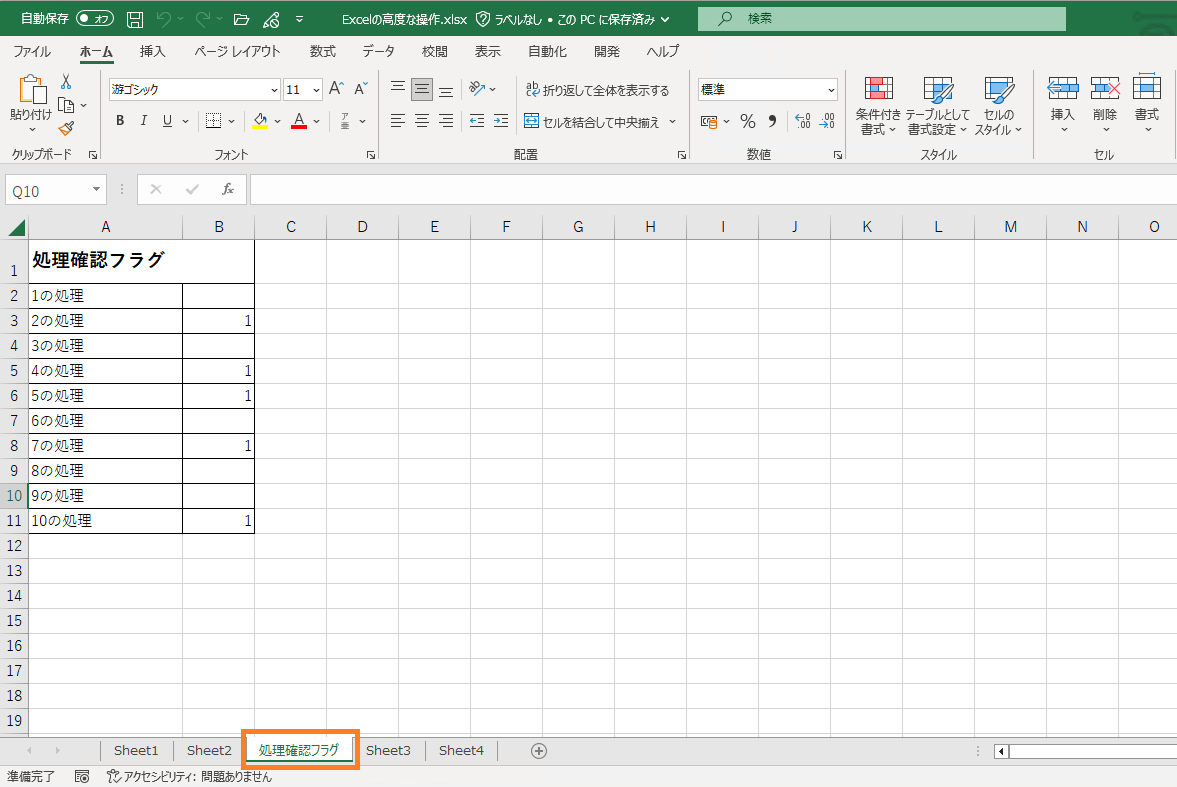Open the Name Box dropdown arrow

97,189
